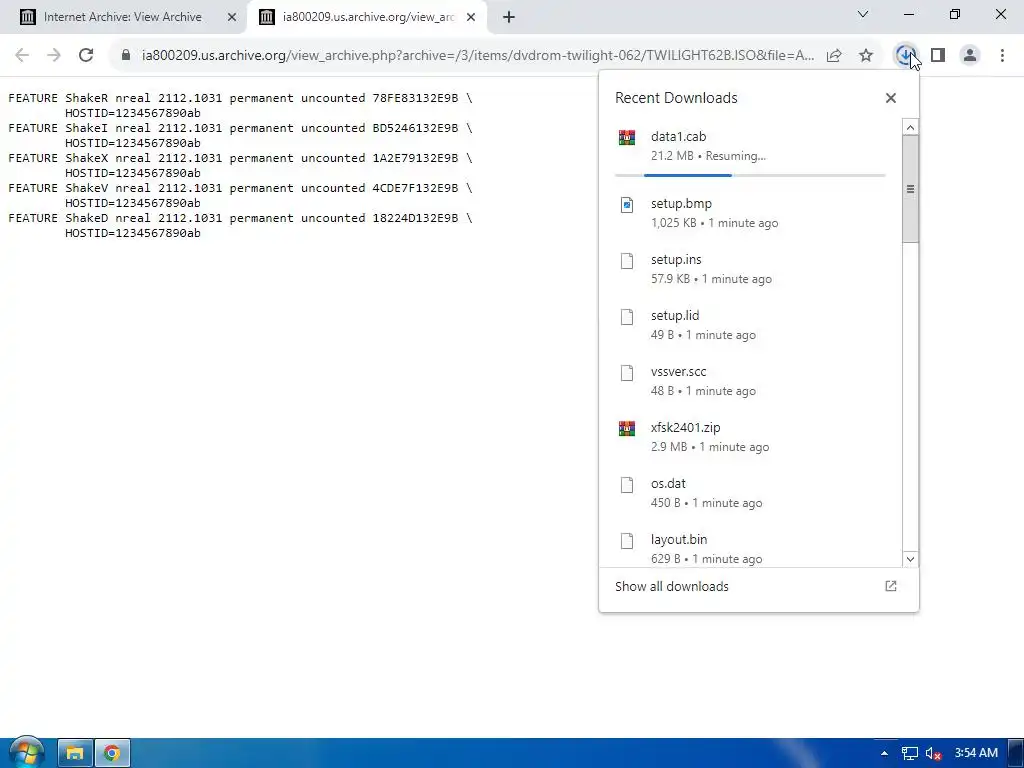Click the Chrome taskbar icon
The image size is (1024, 768).
pyautogui.click(x=112, y=753)
